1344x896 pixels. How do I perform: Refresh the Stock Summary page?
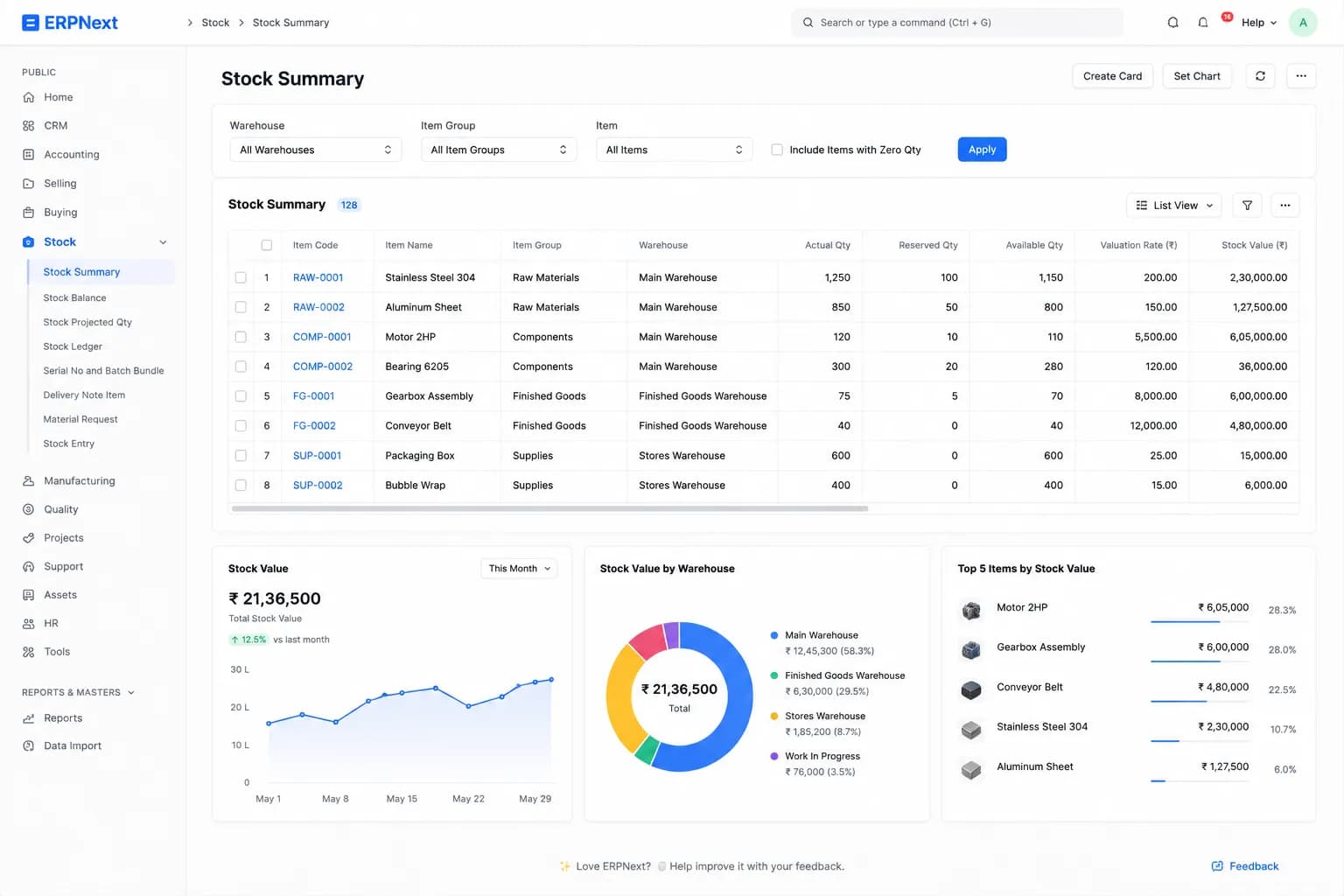[x=1260, y=76]
